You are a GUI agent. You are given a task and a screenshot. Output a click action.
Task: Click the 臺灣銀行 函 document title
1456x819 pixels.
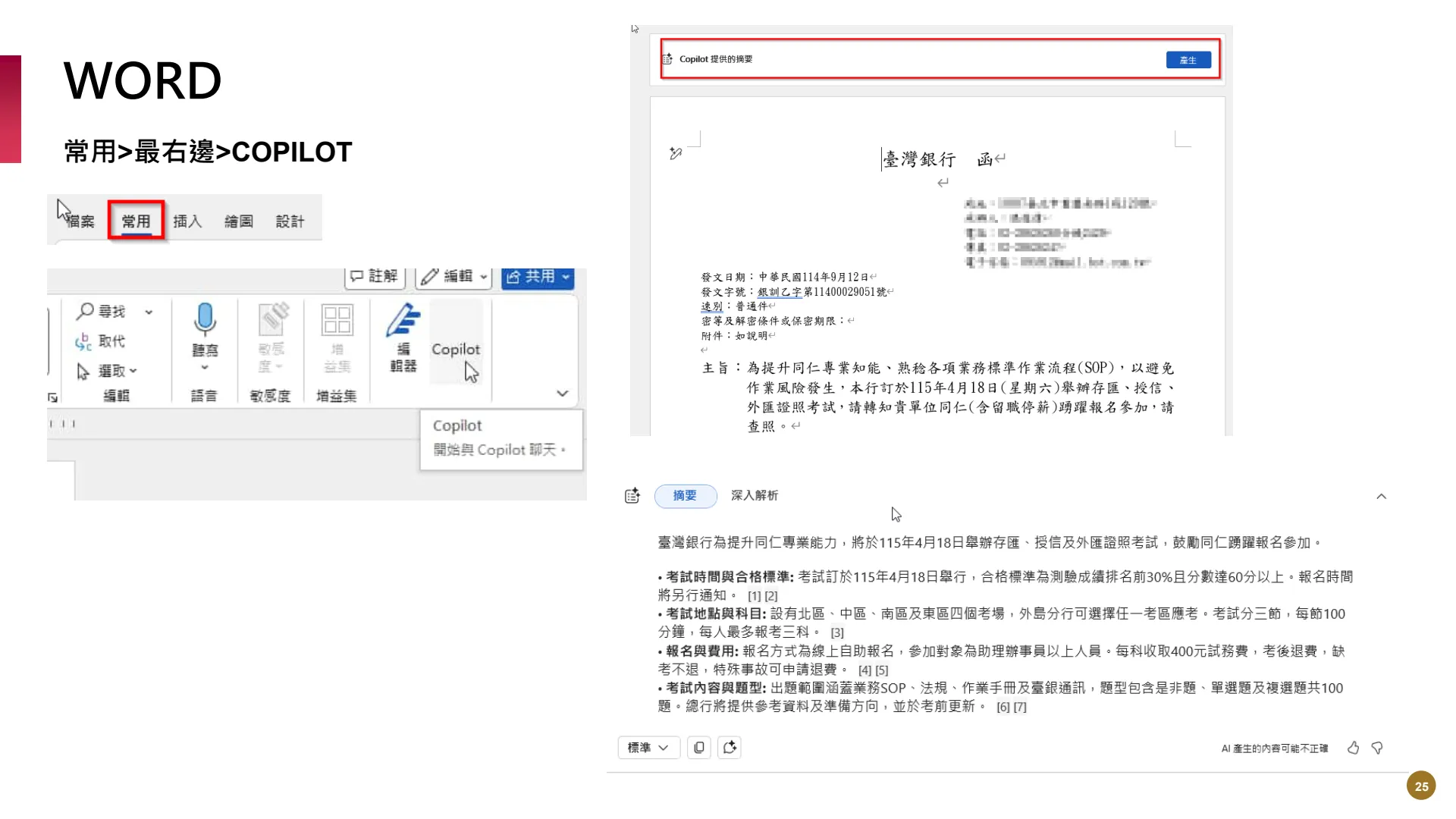click(938, 159)
